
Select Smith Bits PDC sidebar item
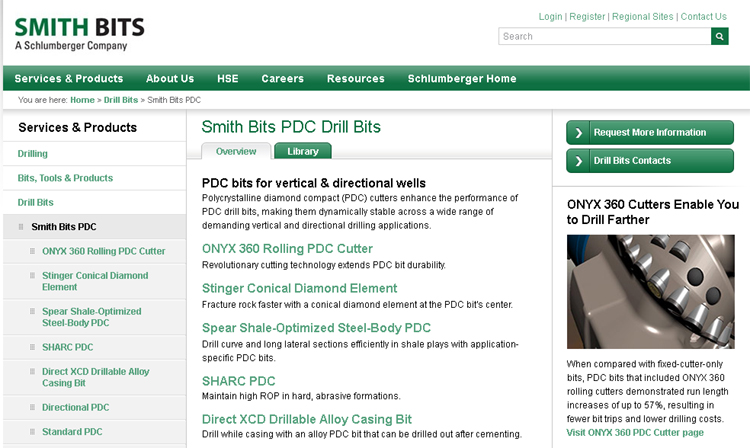coord(64,227)
